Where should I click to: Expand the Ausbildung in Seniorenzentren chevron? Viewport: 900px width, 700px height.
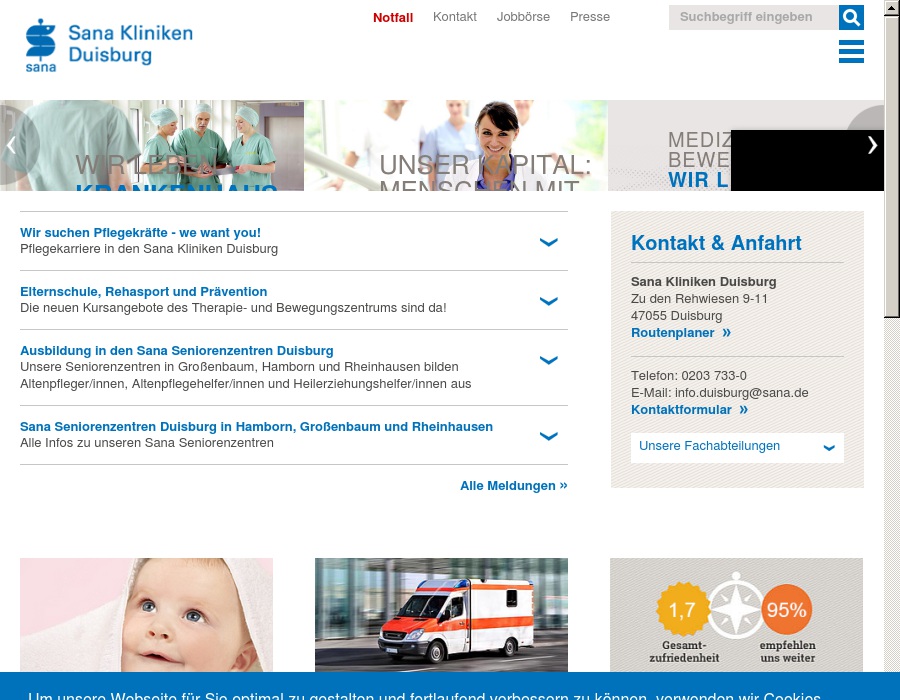coord(548,359)
